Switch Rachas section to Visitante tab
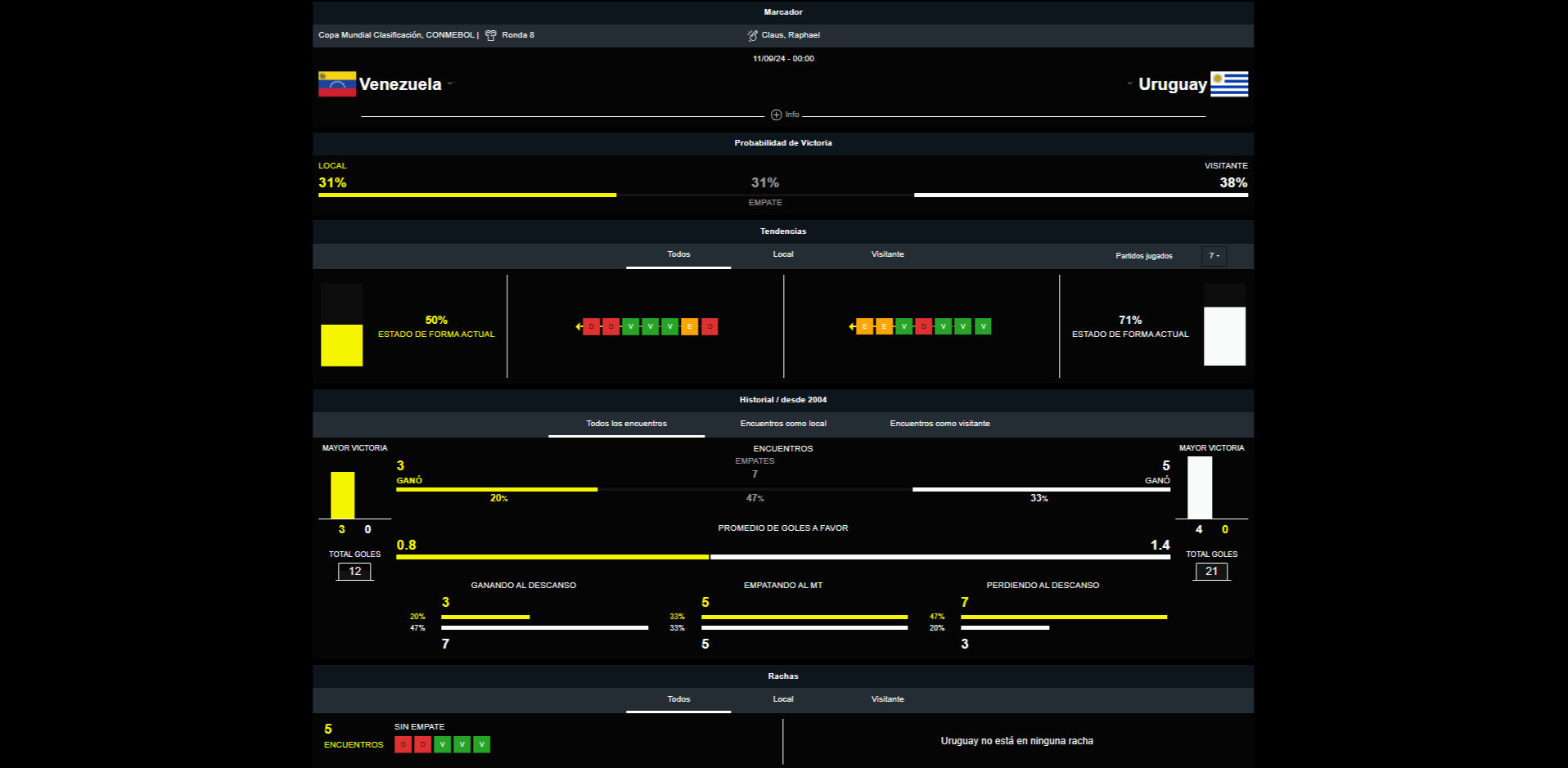 tap(887, 699)
